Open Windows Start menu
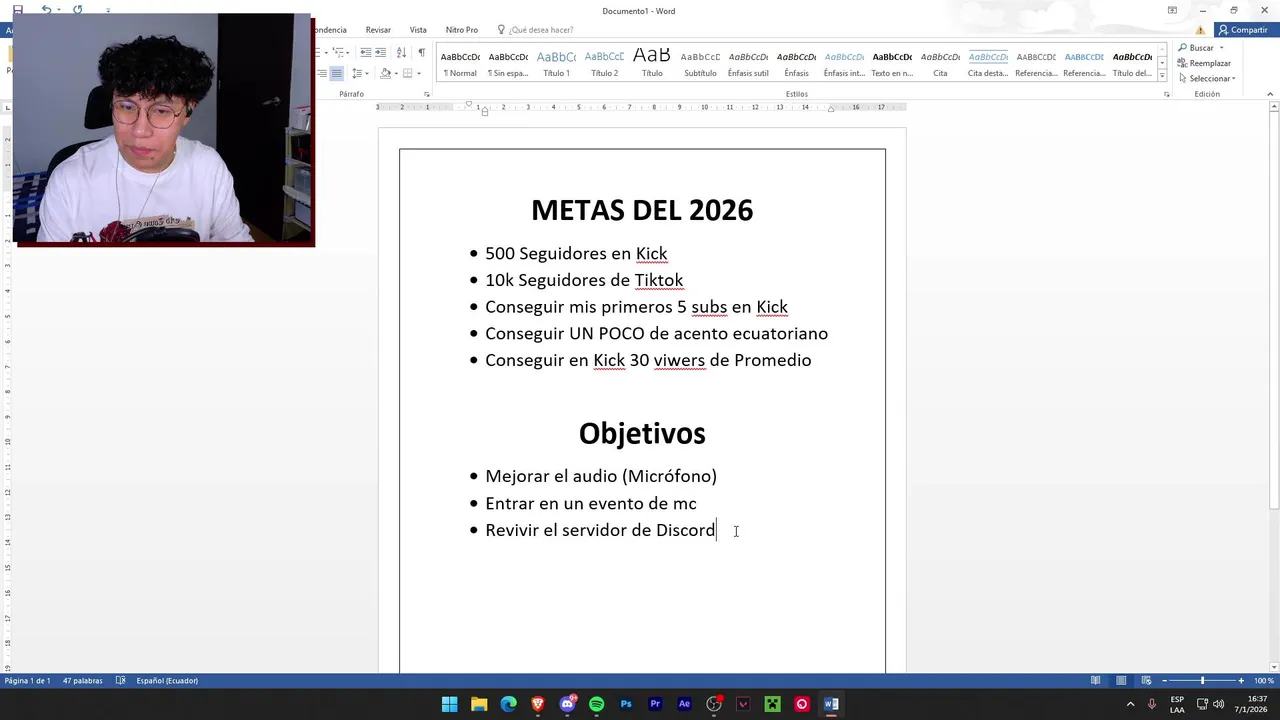Screen dimensions: 1280x720 click(x=450, y=704)
